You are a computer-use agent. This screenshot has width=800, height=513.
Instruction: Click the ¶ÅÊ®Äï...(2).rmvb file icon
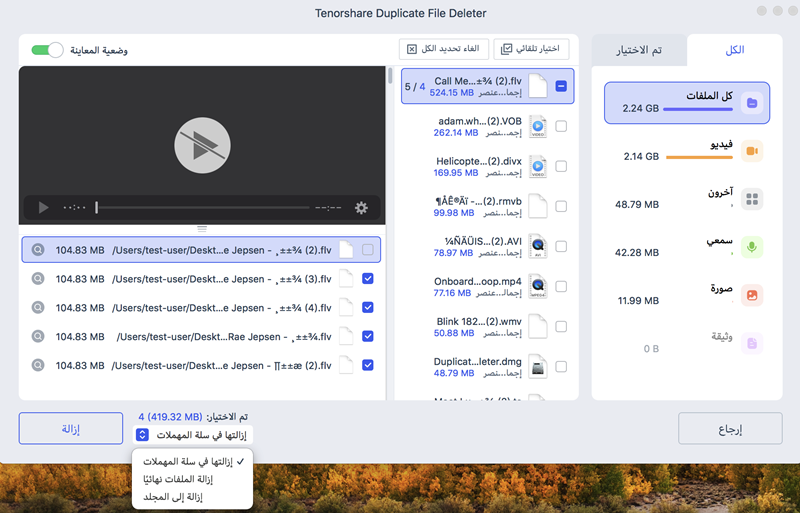pos(538,206)
